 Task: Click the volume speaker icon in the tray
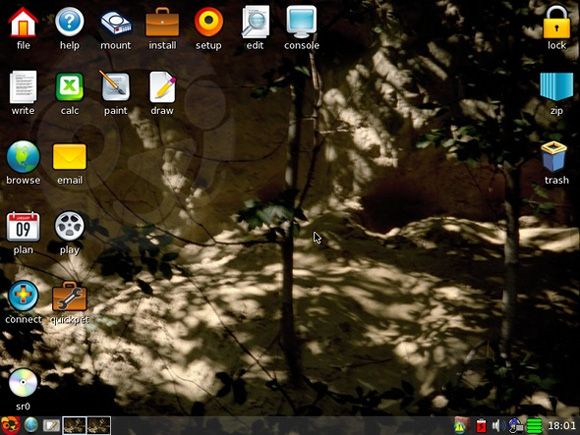(496, 425)
